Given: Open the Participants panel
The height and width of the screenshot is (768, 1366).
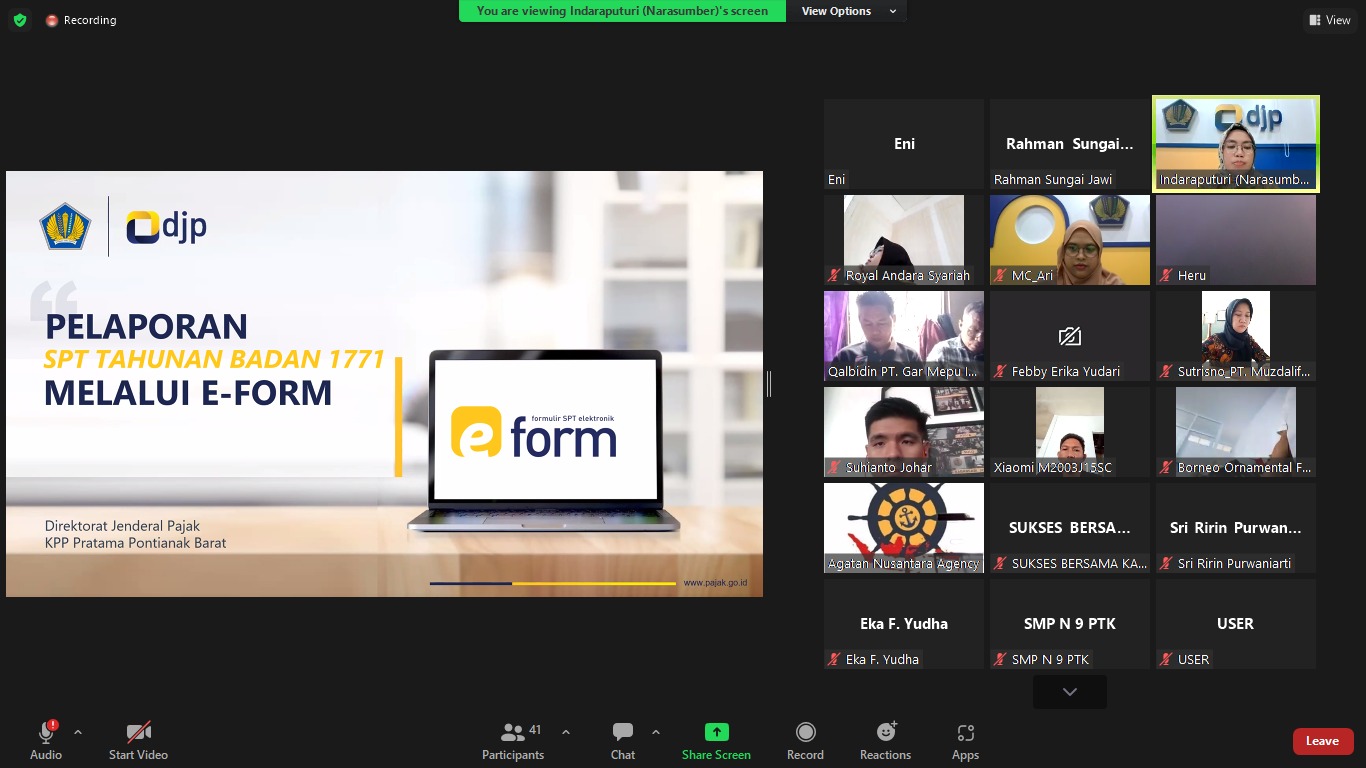Looking at the screenshot, I should coord(513,741).
